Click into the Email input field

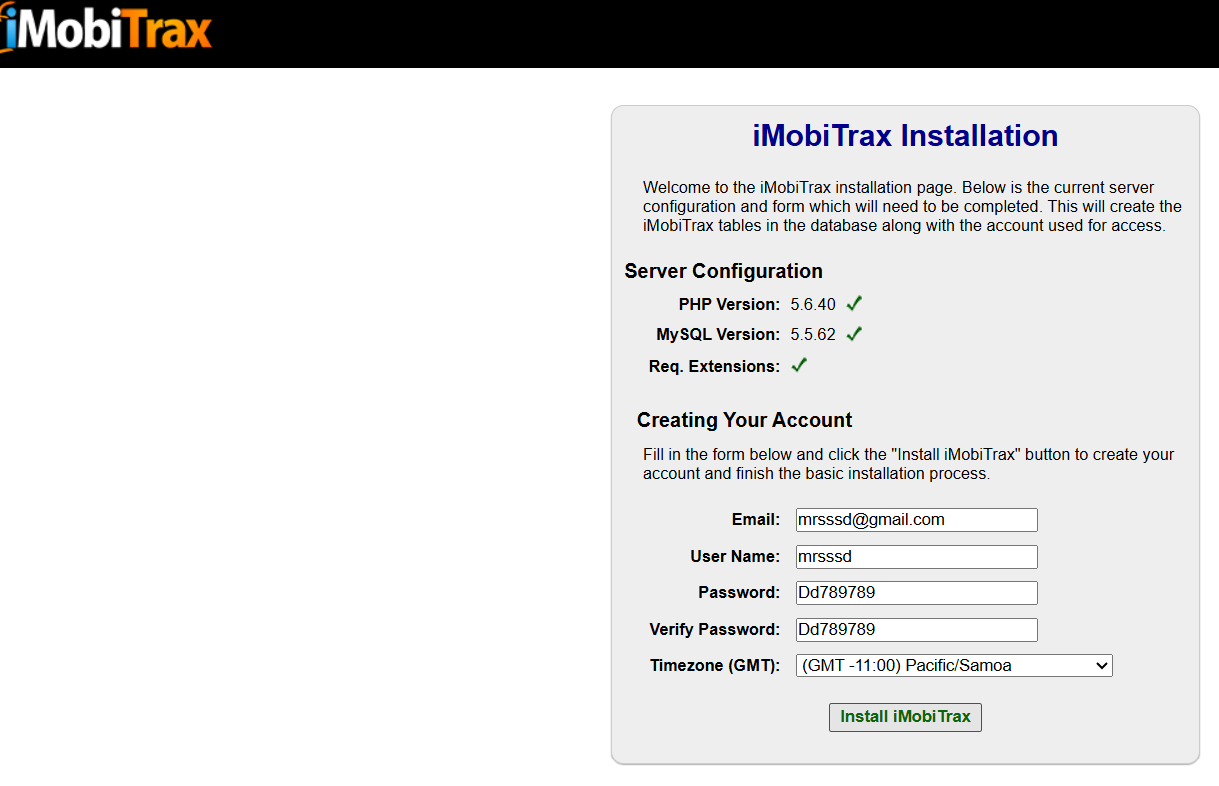[x=917, y=520]
